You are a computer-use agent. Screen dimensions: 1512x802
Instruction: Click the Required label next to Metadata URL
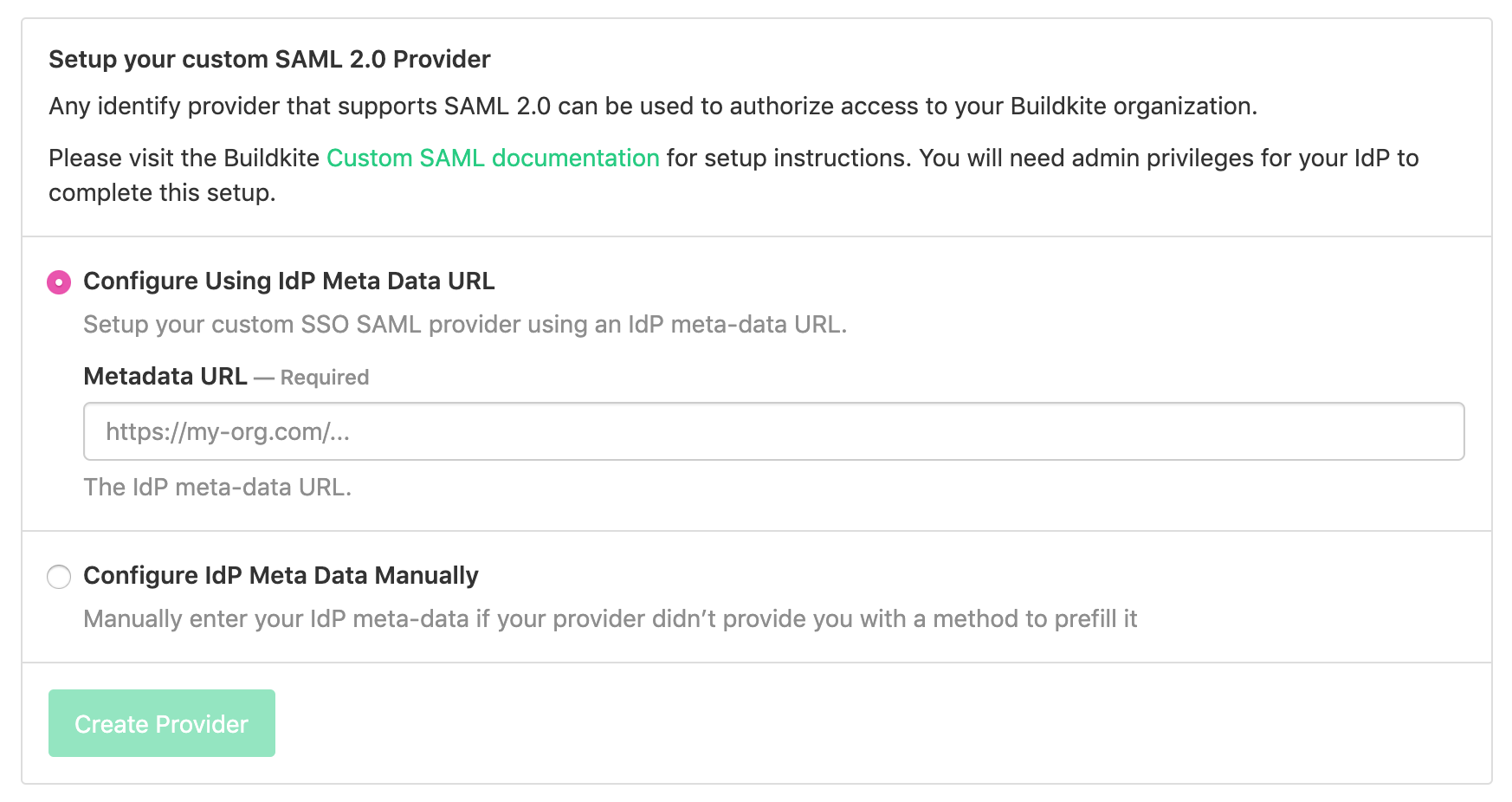[324, 378]
